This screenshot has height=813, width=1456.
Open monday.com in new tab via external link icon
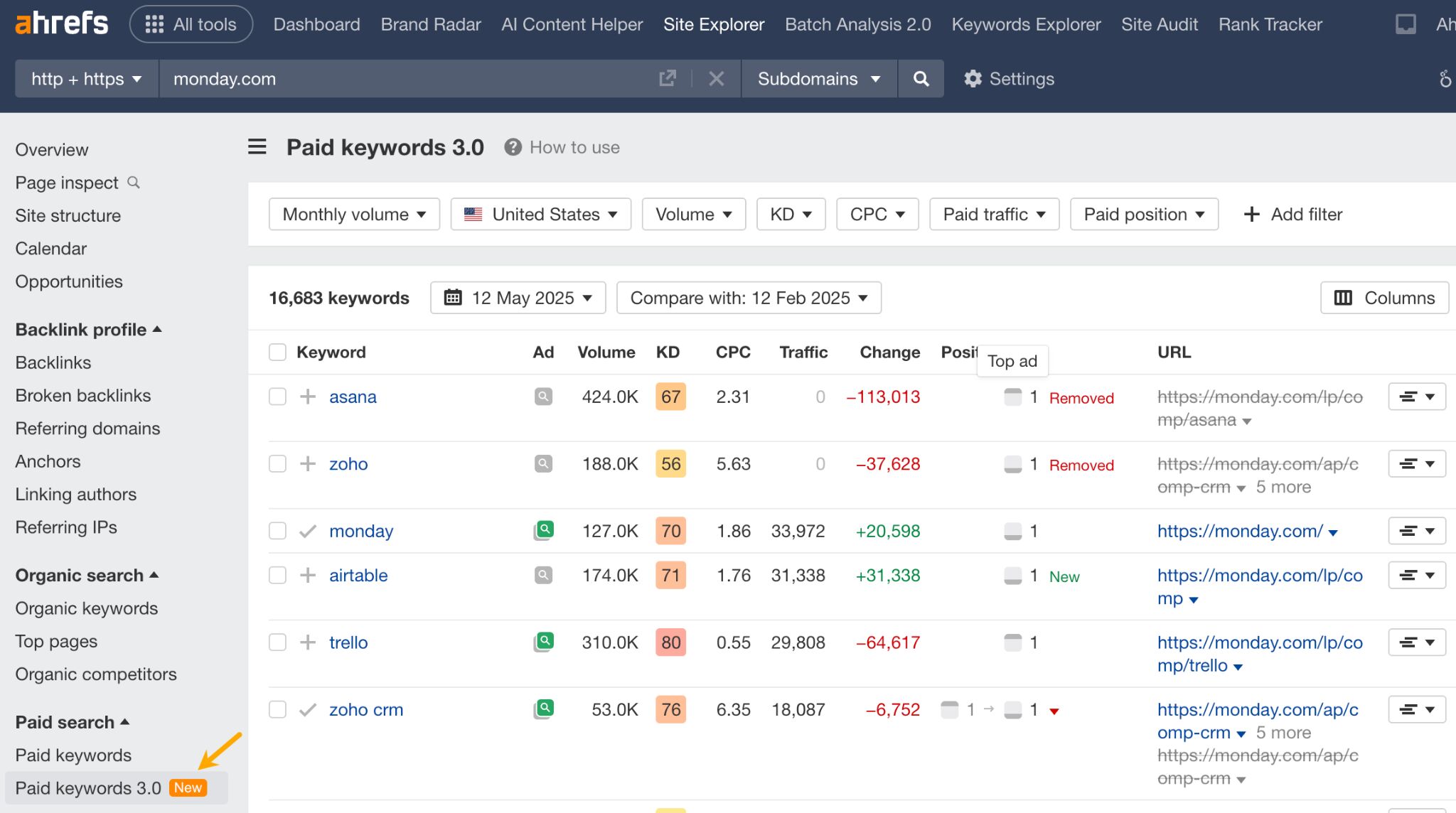click(x=666, y=79)
